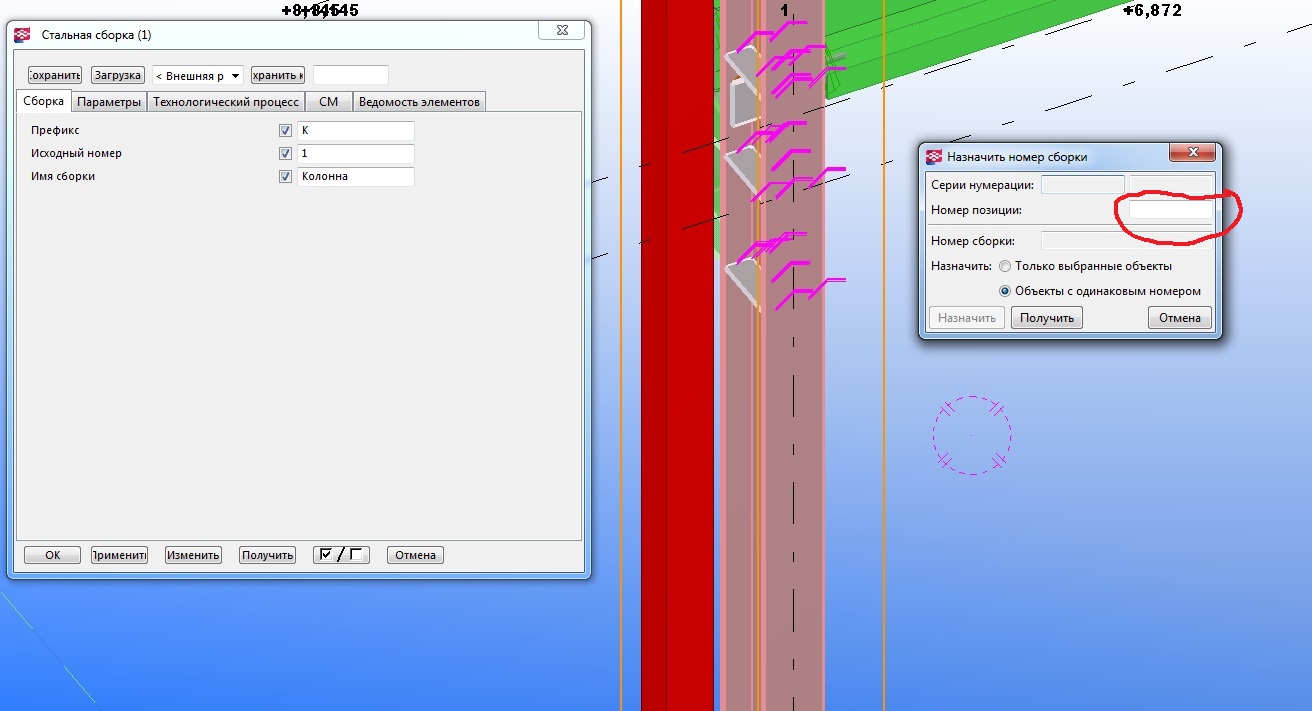1312x711 pixels.
Task: Click the Номер позиции input field
Action: click(x=1170, y=210)
